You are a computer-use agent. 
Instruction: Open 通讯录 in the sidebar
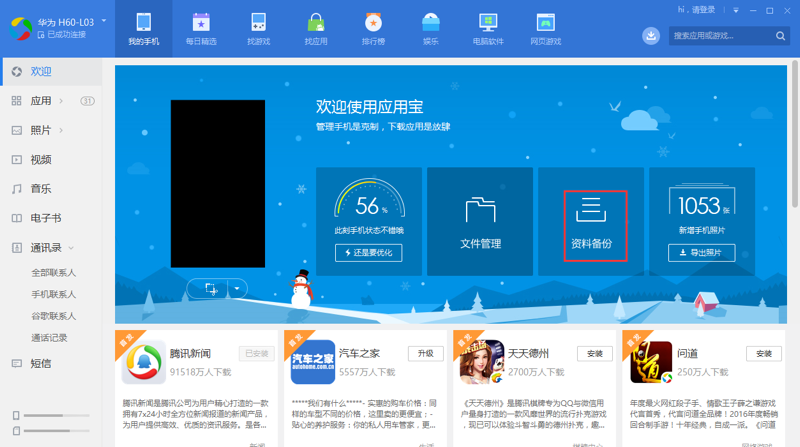coord(46,248)
